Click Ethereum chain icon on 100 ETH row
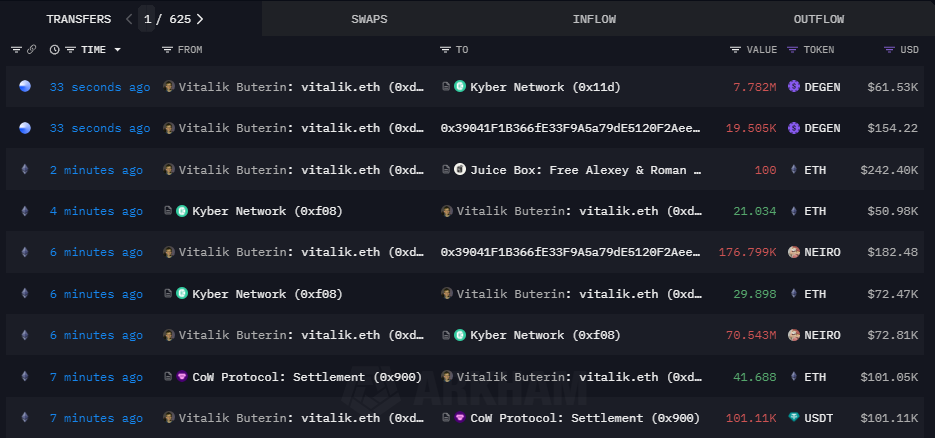Image resolution: width=935 pixels, height=438 pixels. (24, 169)
